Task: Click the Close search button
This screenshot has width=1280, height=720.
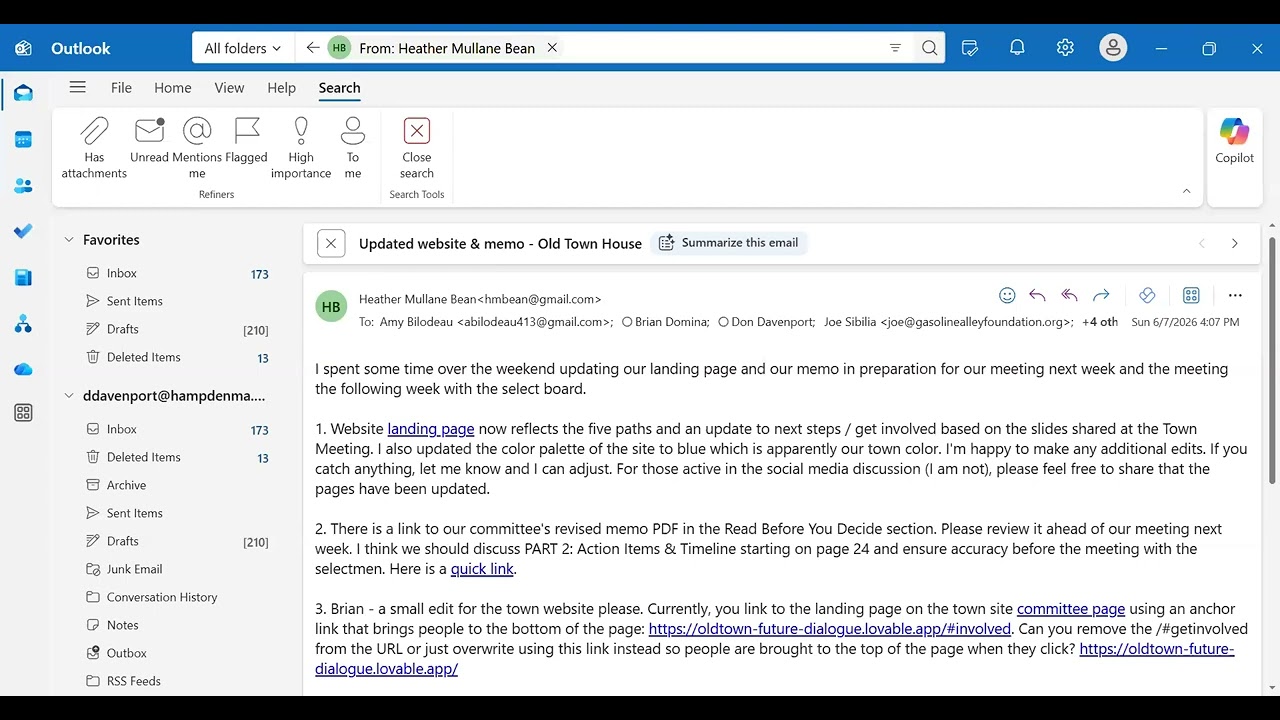Action: point(417,148)
